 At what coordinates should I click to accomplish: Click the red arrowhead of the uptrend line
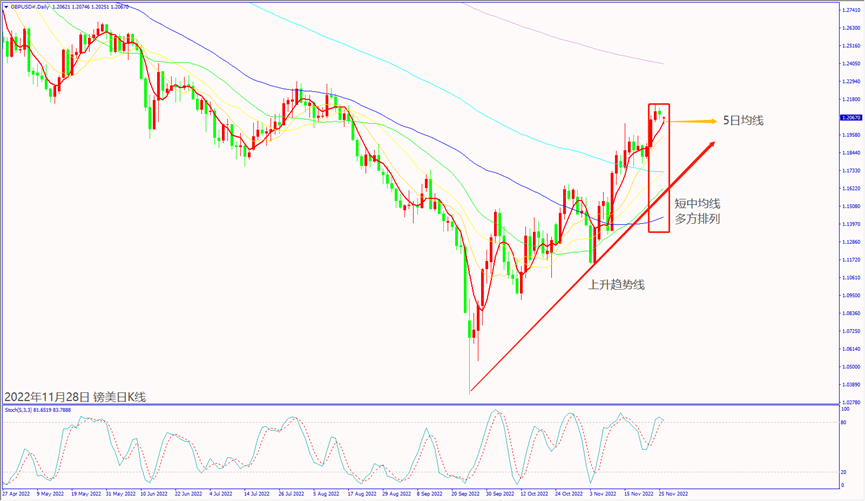(x=709, y=147)
